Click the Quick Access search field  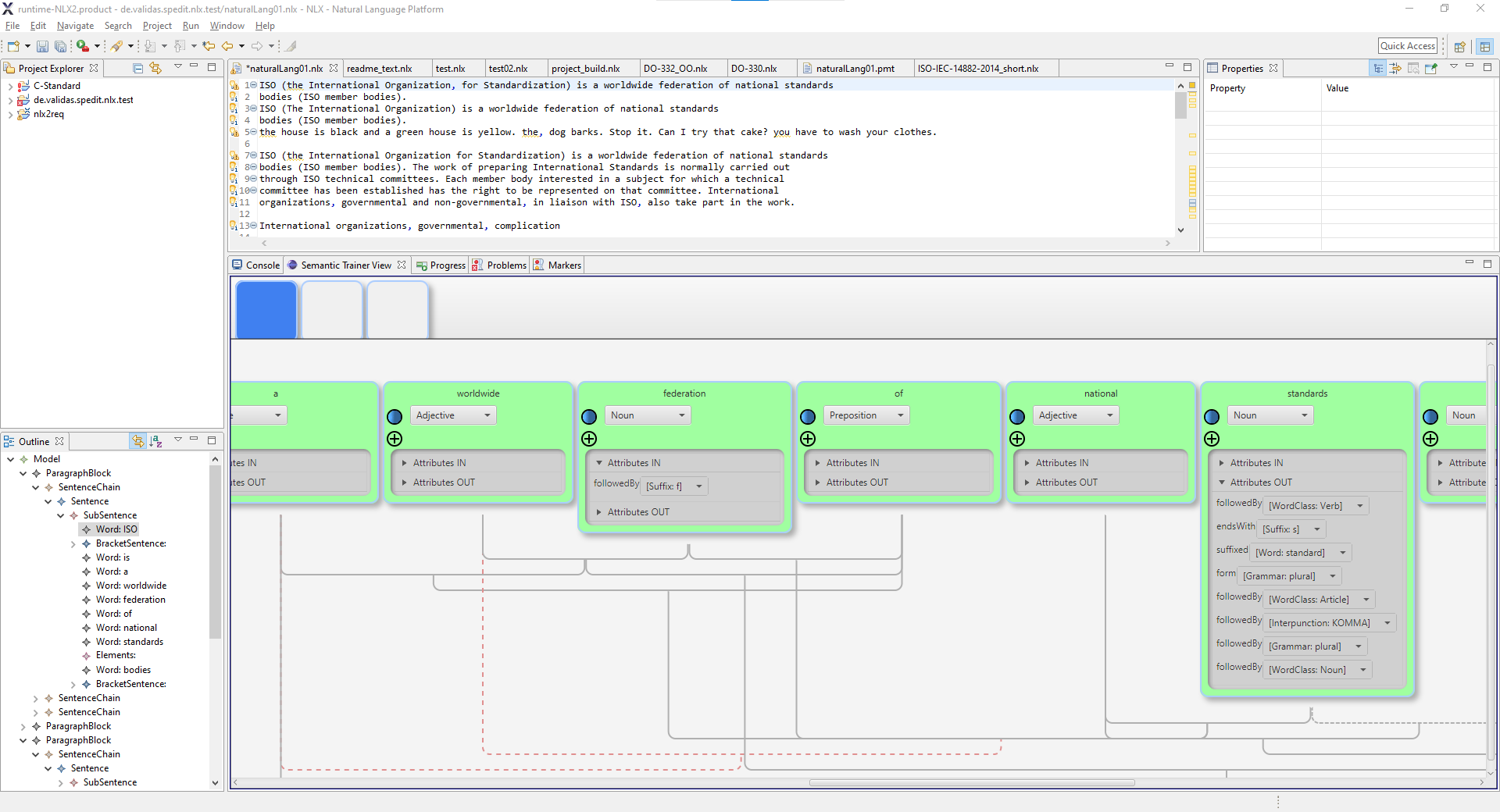click(x=1407, y=46)
